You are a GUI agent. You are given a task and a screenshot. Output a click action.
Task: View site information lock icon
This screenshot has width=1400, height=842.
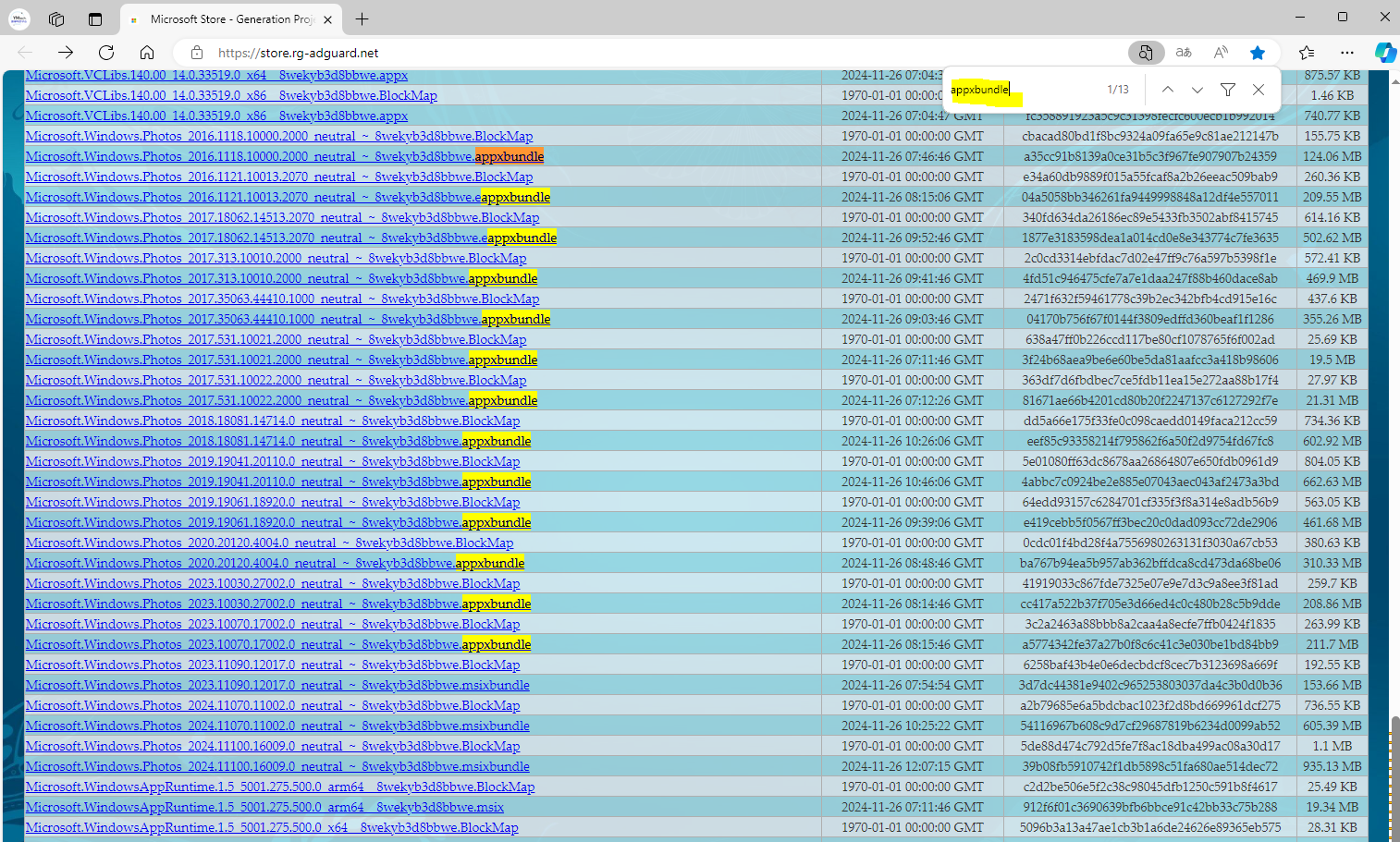(197, 53)
